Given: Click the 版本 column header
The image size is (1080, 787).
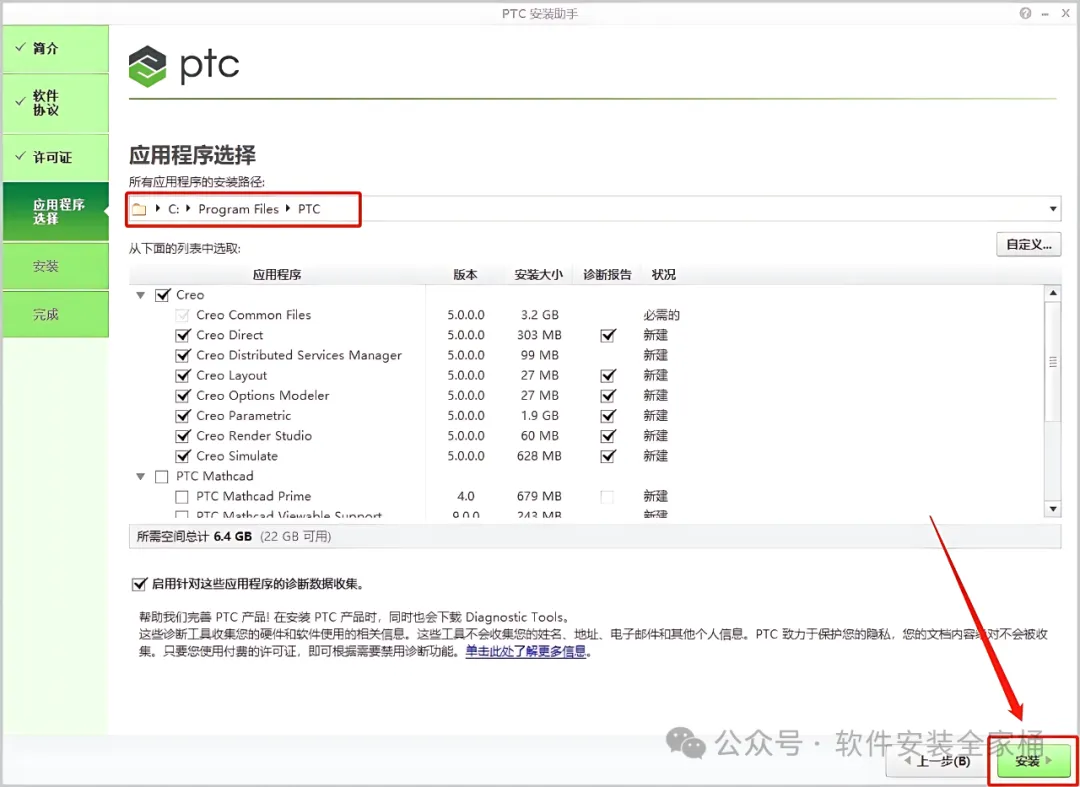Looking at the screenshot, I should point(465,275).
